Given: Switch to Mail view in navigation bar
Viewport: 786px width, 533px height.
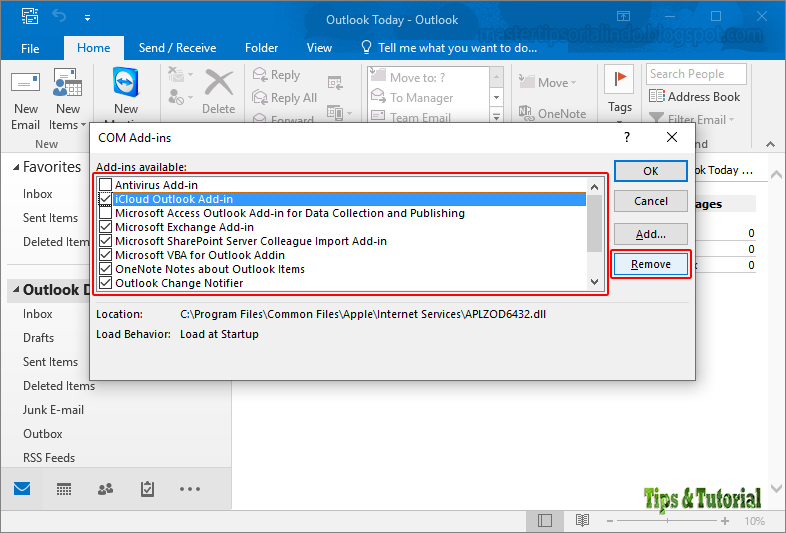Looking at the screenshot, I should point(22,488).
